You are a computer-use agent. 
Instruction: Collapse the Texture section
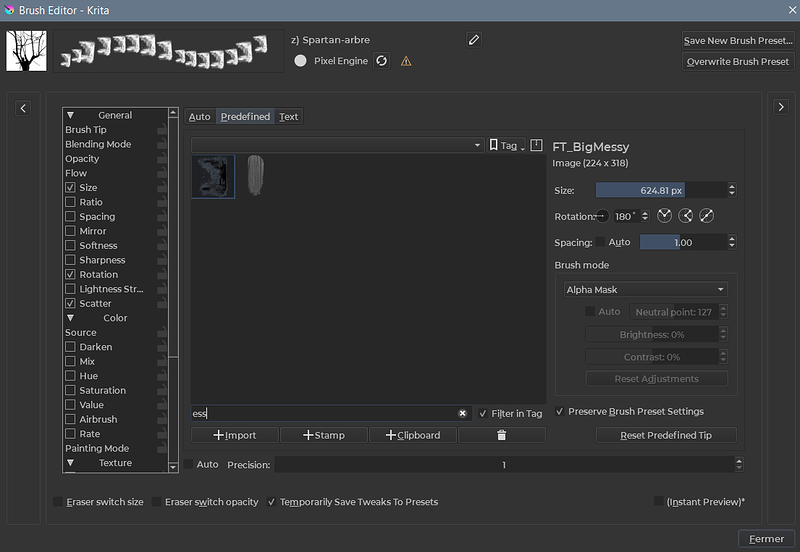(70, 463)
